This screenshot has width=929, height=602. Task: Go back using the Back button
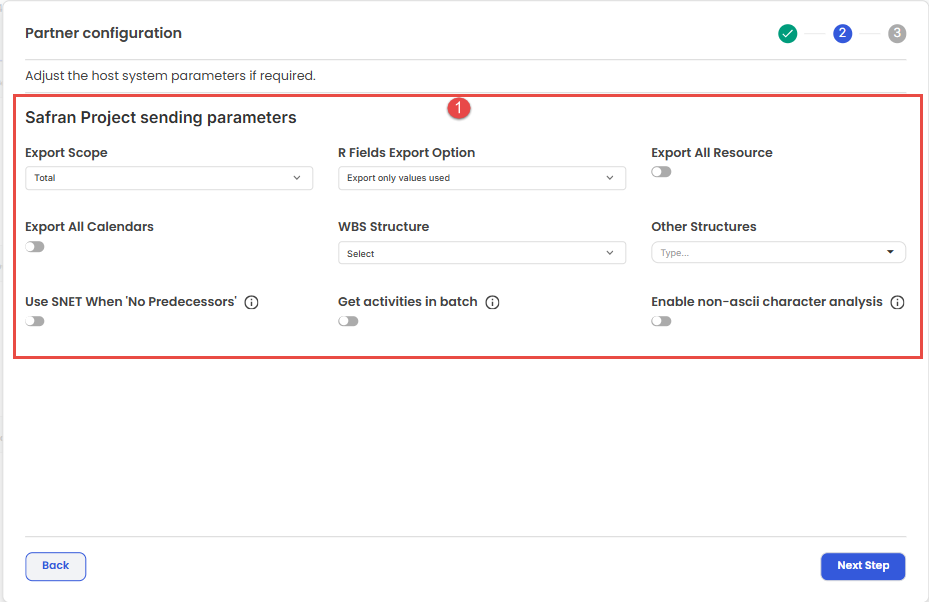coord(56,566)
